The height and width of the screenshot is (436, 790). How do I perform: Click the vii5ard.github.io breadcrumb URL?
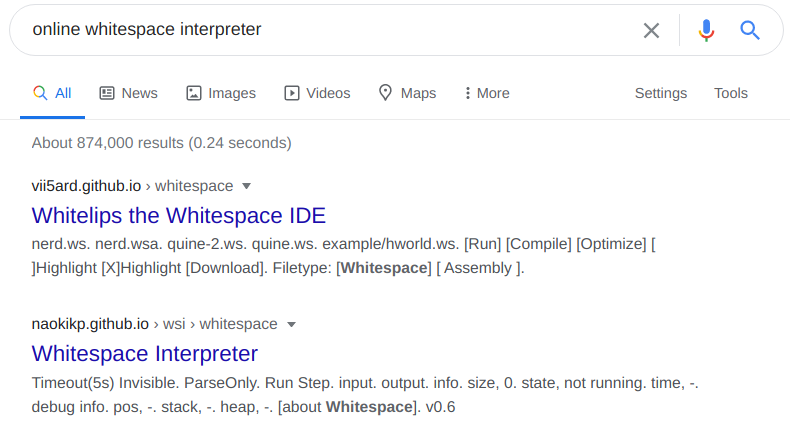pyautogui.click(x=86, y=186)
